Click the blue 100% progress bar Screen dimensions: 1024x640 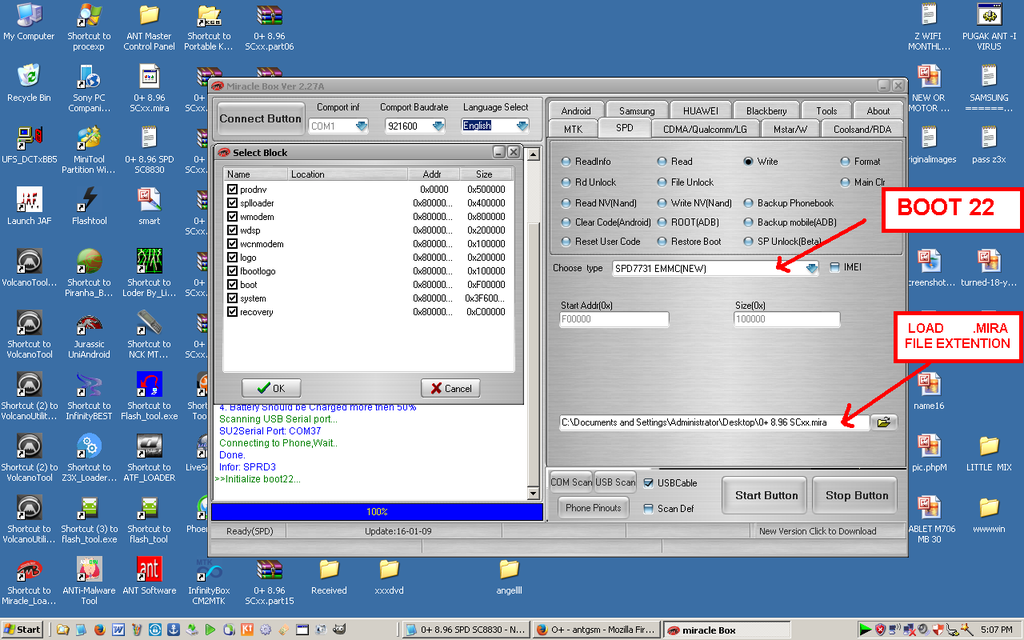tap(377, 512)
